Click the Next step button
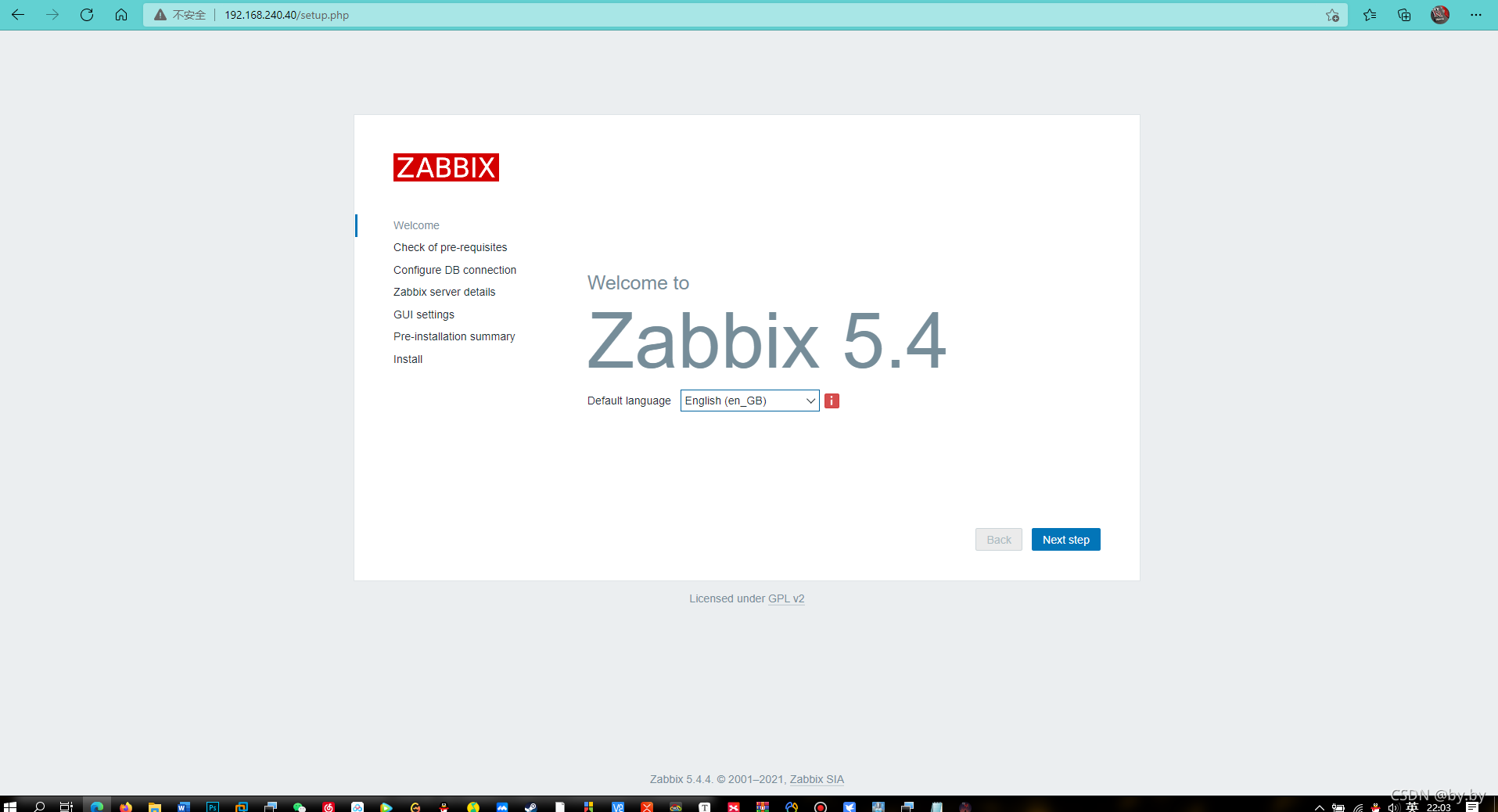The height and width of the screenshot is (812, 1498). [1065, 540]
